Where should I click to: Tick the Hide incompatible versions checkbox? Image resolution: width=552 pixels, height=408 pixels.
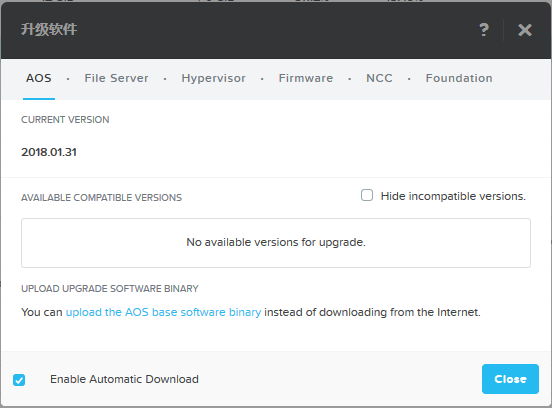[367, 195]
